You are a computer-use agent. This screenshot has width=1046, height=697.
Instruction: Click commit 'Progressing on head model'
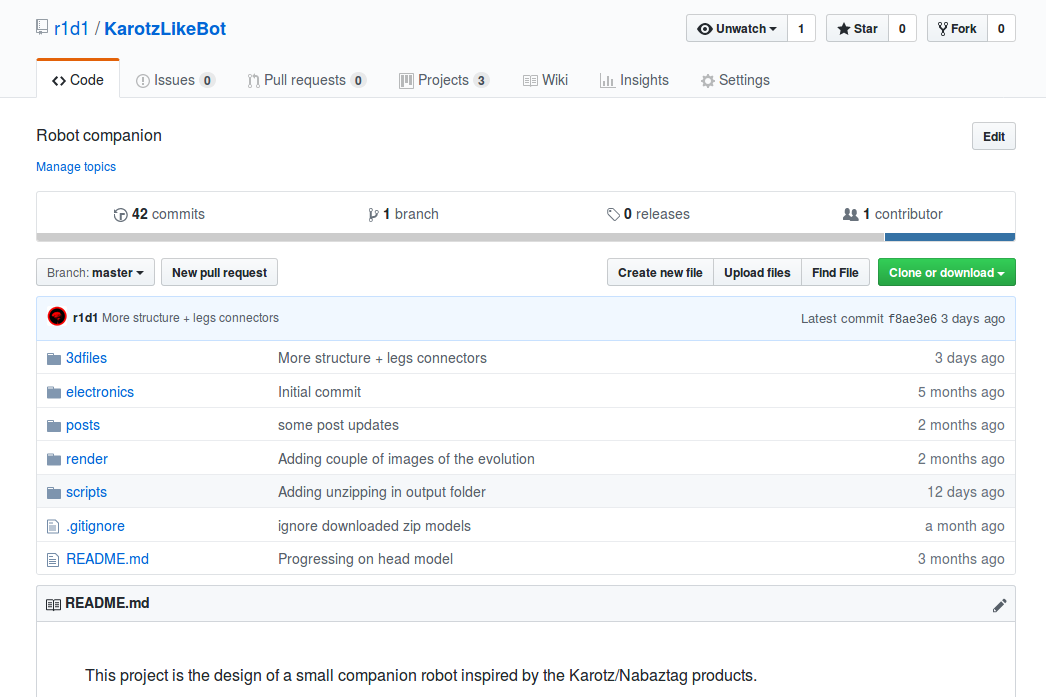[x=366, y=559]
